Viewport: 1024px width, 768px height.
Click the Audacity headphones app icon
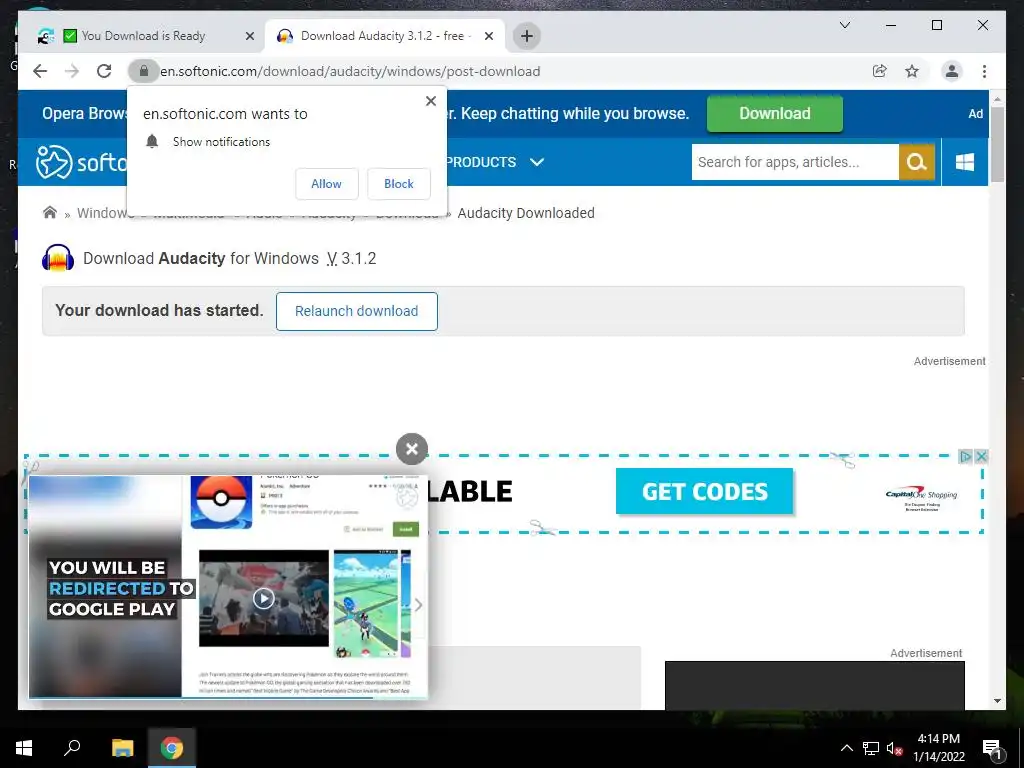[x=57, y=258]
